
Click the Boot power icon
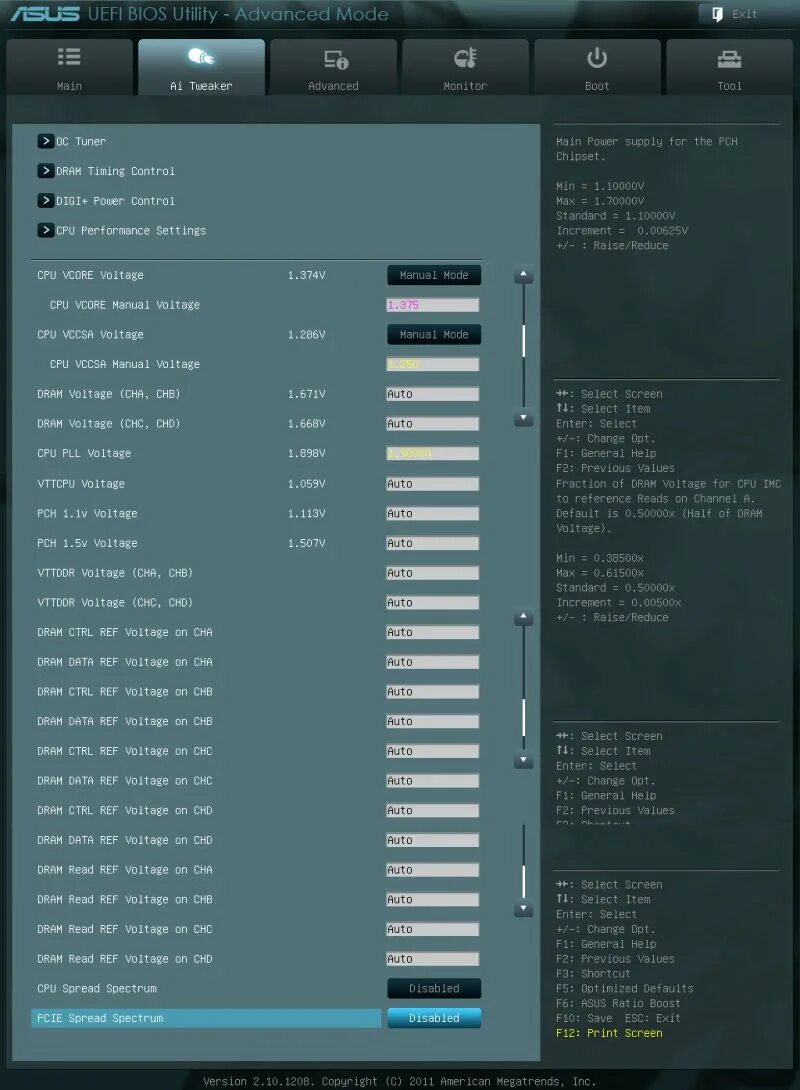click(x=597, y=58)
